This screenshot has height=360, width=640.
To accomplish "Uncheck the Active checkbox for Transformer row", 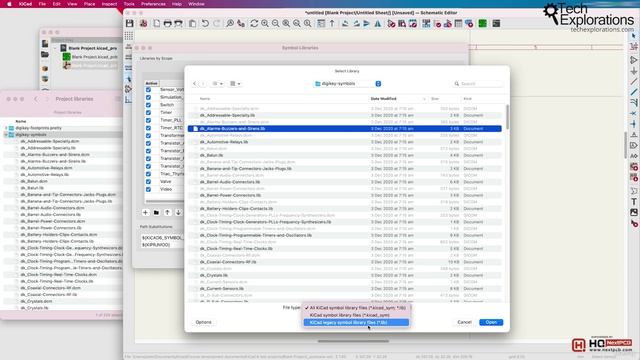I will [148, 136].
